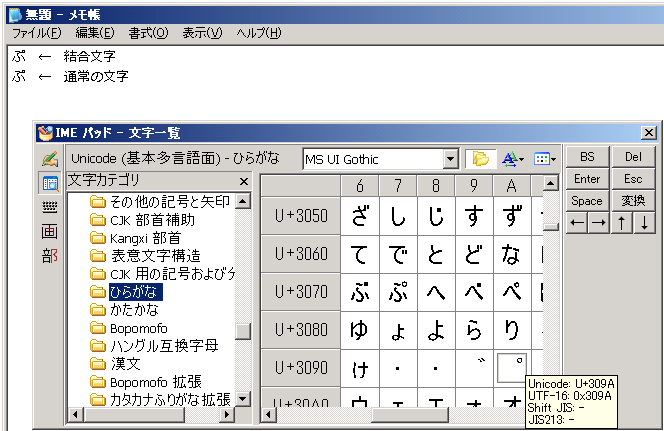Open the soft keyboard applet

[x=49, y=207]
